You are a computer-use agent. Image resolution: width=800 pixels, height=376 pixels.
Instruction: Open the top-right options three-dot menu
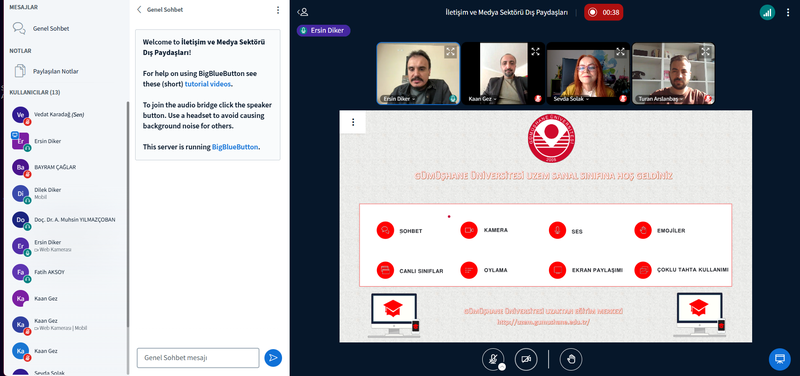click(x=788, y=13)
